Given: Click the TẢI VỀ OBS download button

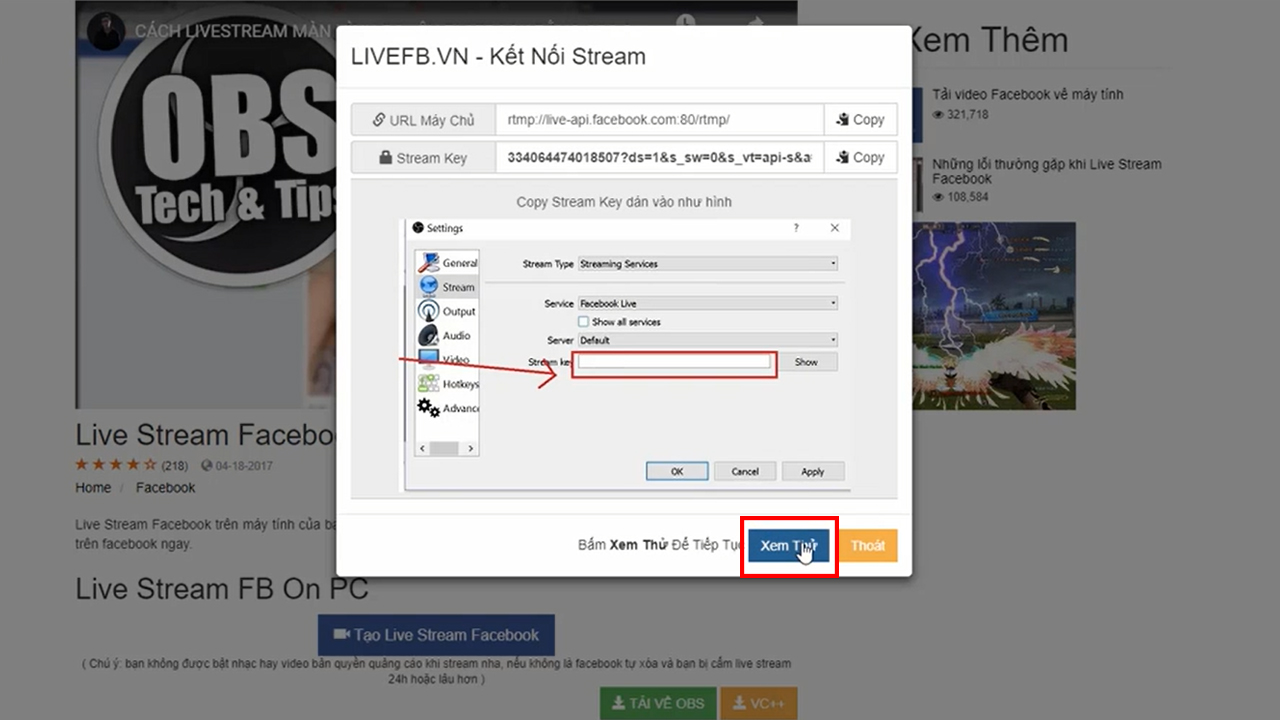Looking at the screenshot, I should (x=658, y=703).
